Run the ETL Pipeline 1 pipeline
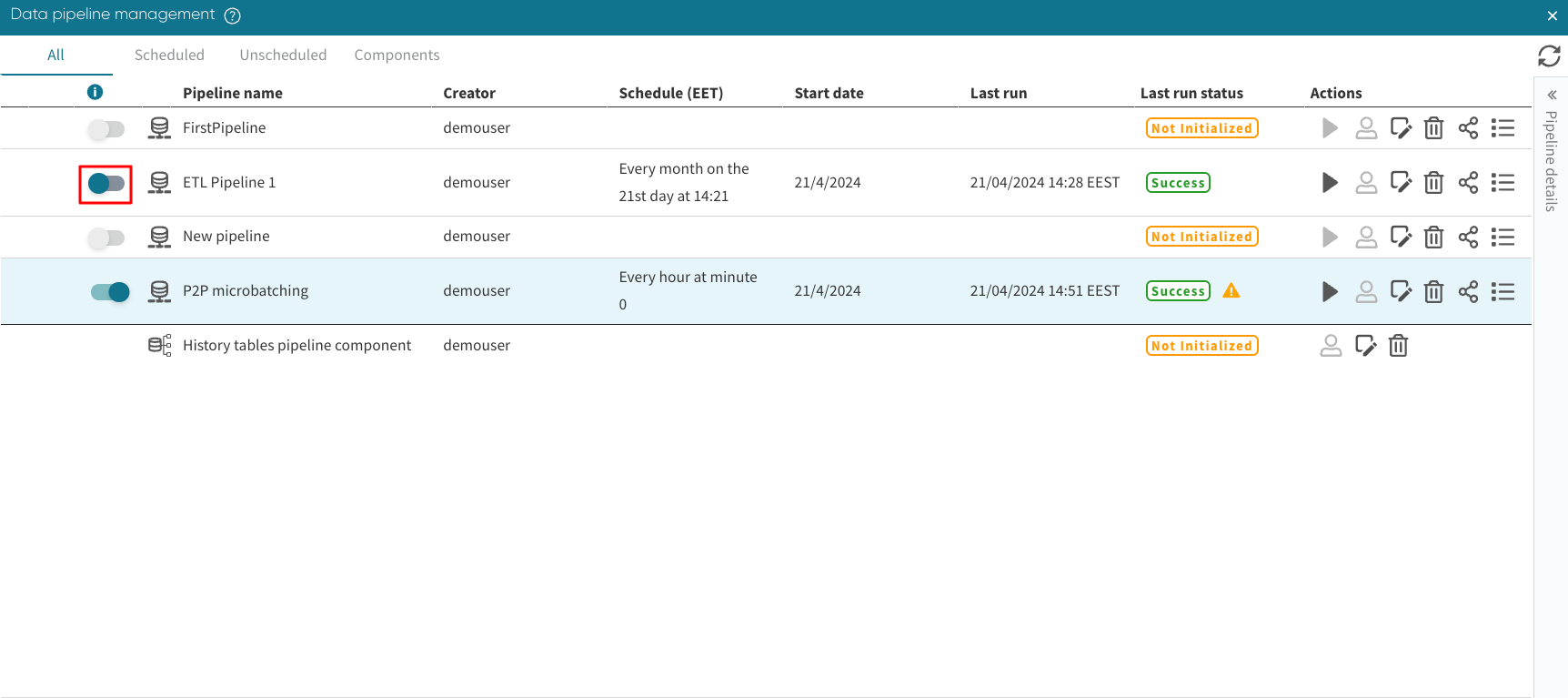Viewport: 1568px width, 698px height. 1330,183
